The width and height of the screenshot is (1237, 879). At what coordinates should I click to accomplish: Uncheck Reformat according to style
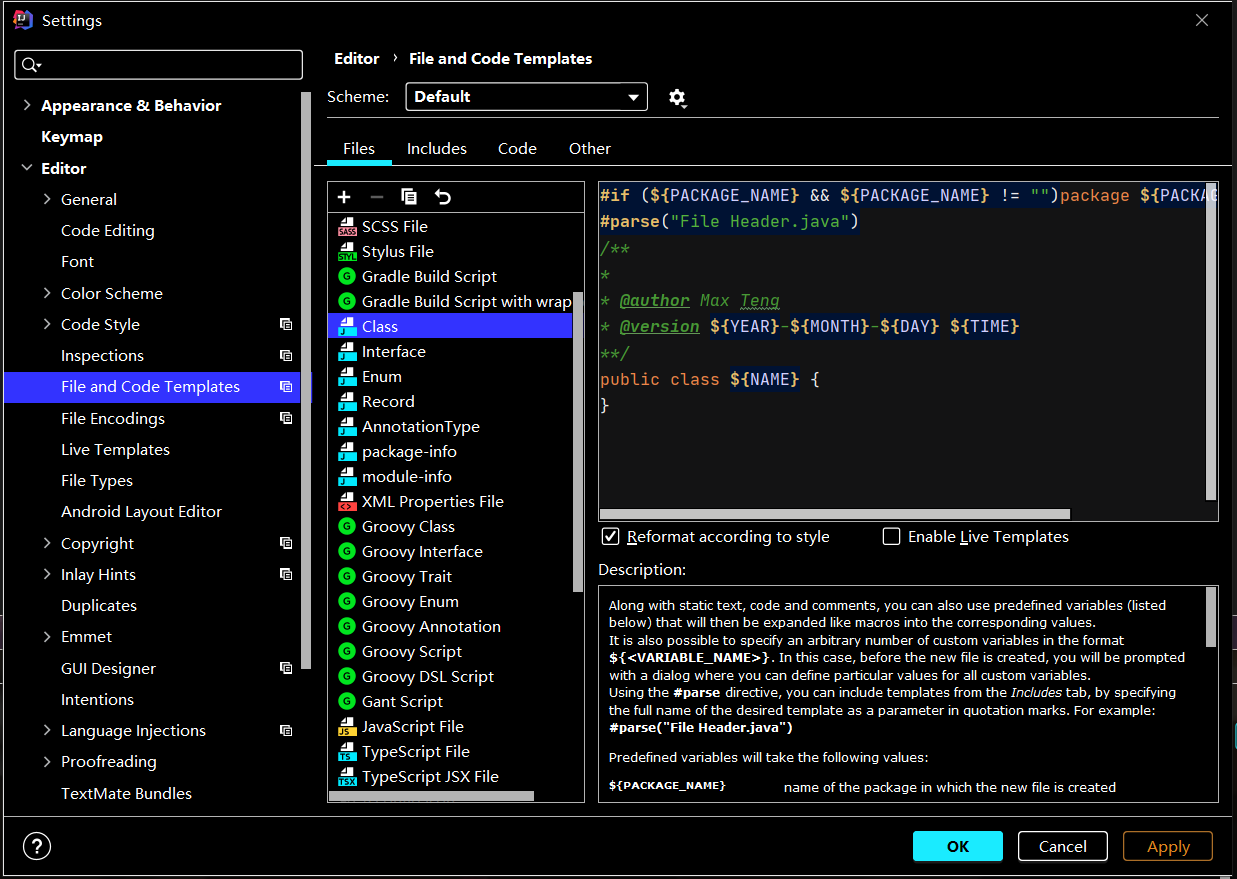point(611,537)
